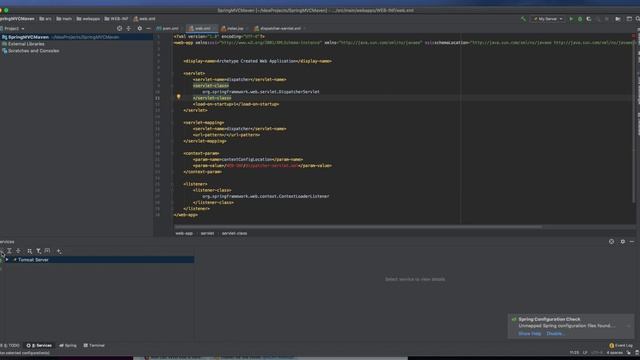This screenshot has height=360, width=640.
Task: Click the display-name line in editor
Action: tap(257, 61)
